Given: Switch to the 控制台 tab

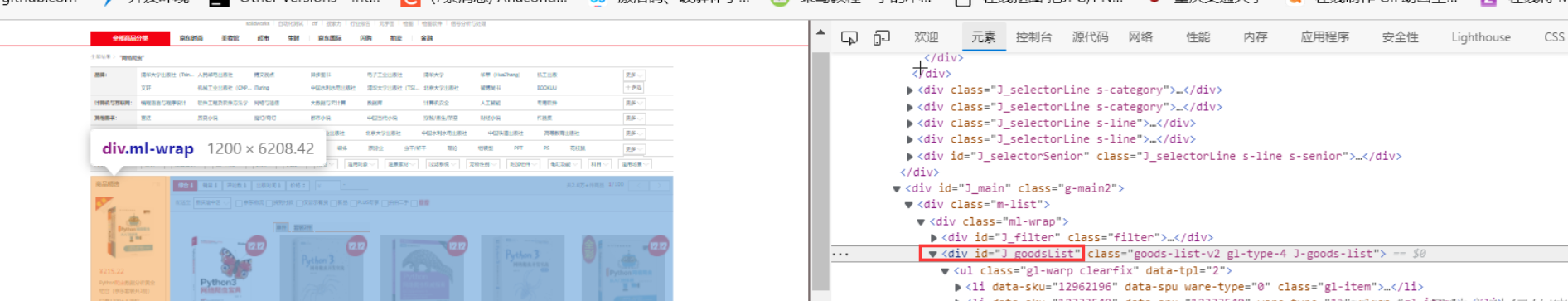Looking at the screenshot, I should click(1033, 37).
